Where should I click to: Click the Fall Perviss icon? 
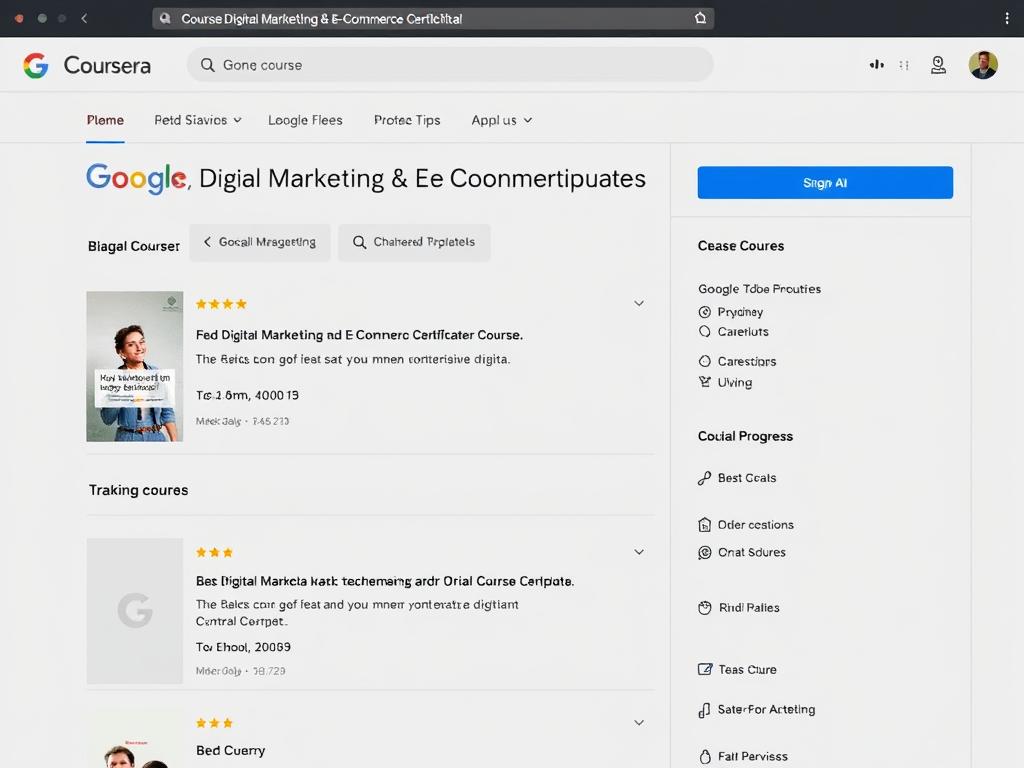(705, 756)
